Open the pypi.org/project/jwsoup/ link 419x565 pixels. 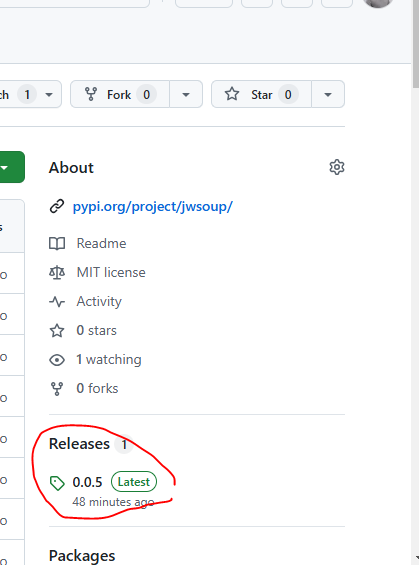(x=152, y=206)
